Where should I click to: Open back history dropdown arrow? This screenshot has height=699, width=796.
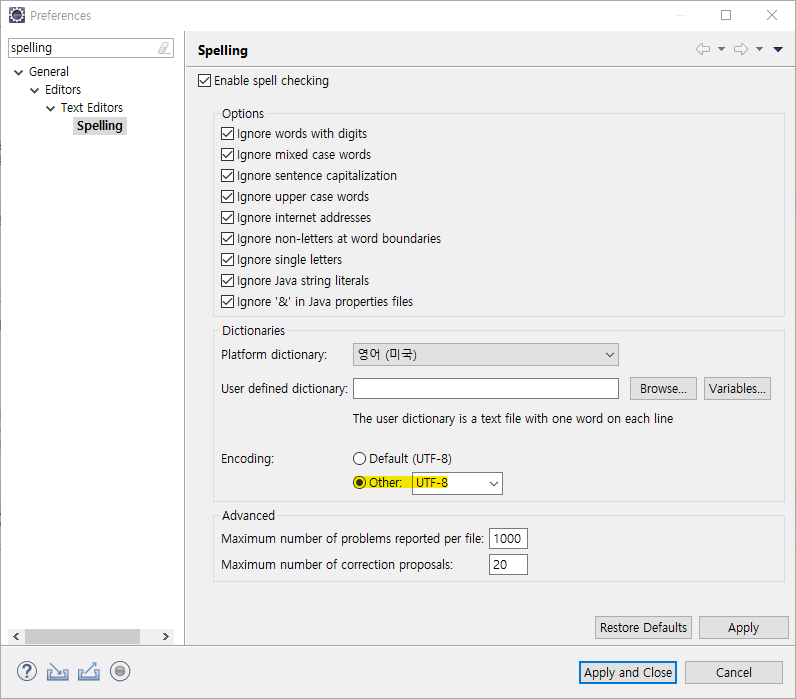tap(721, 49)
